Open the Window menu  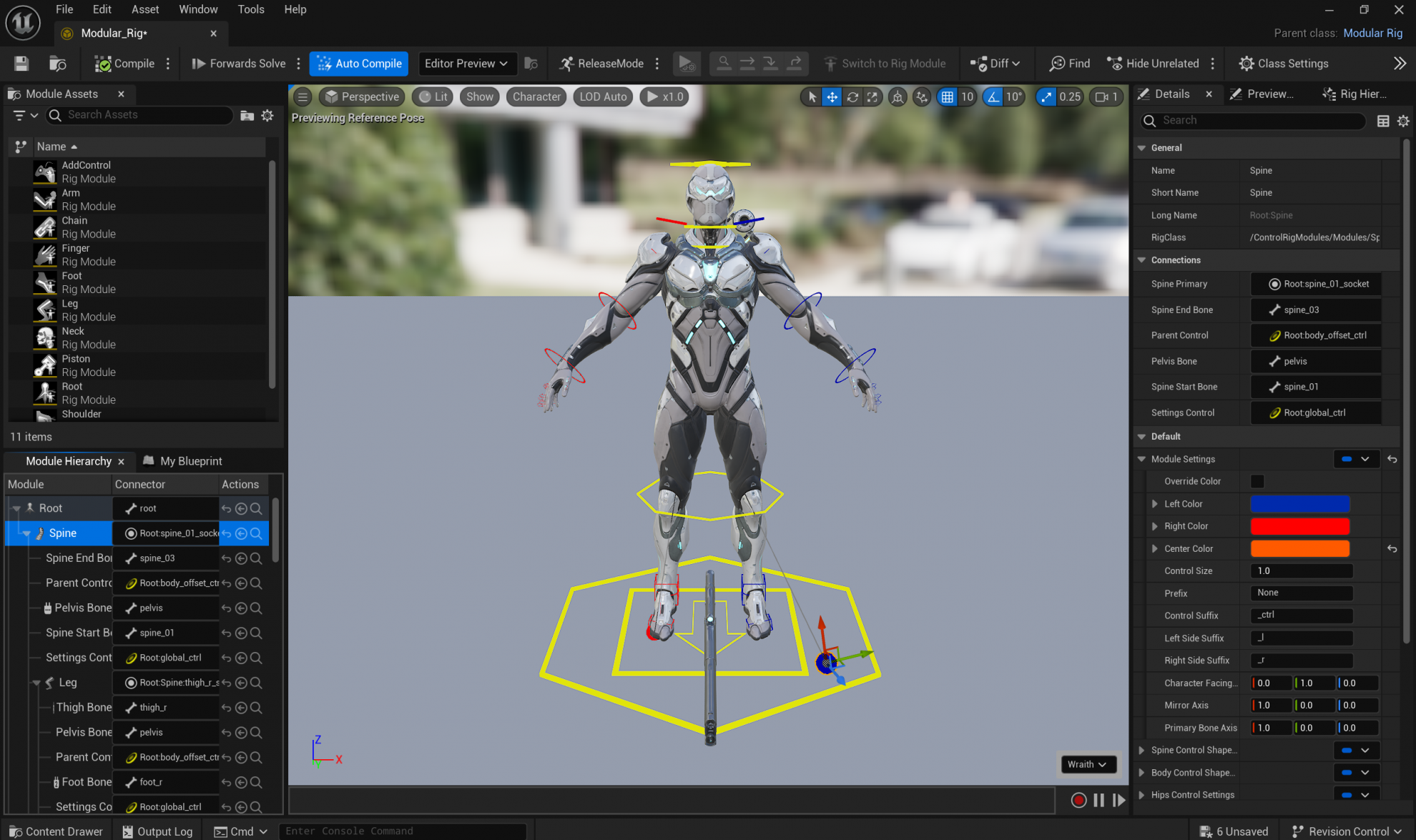click(x=198, y=9)
